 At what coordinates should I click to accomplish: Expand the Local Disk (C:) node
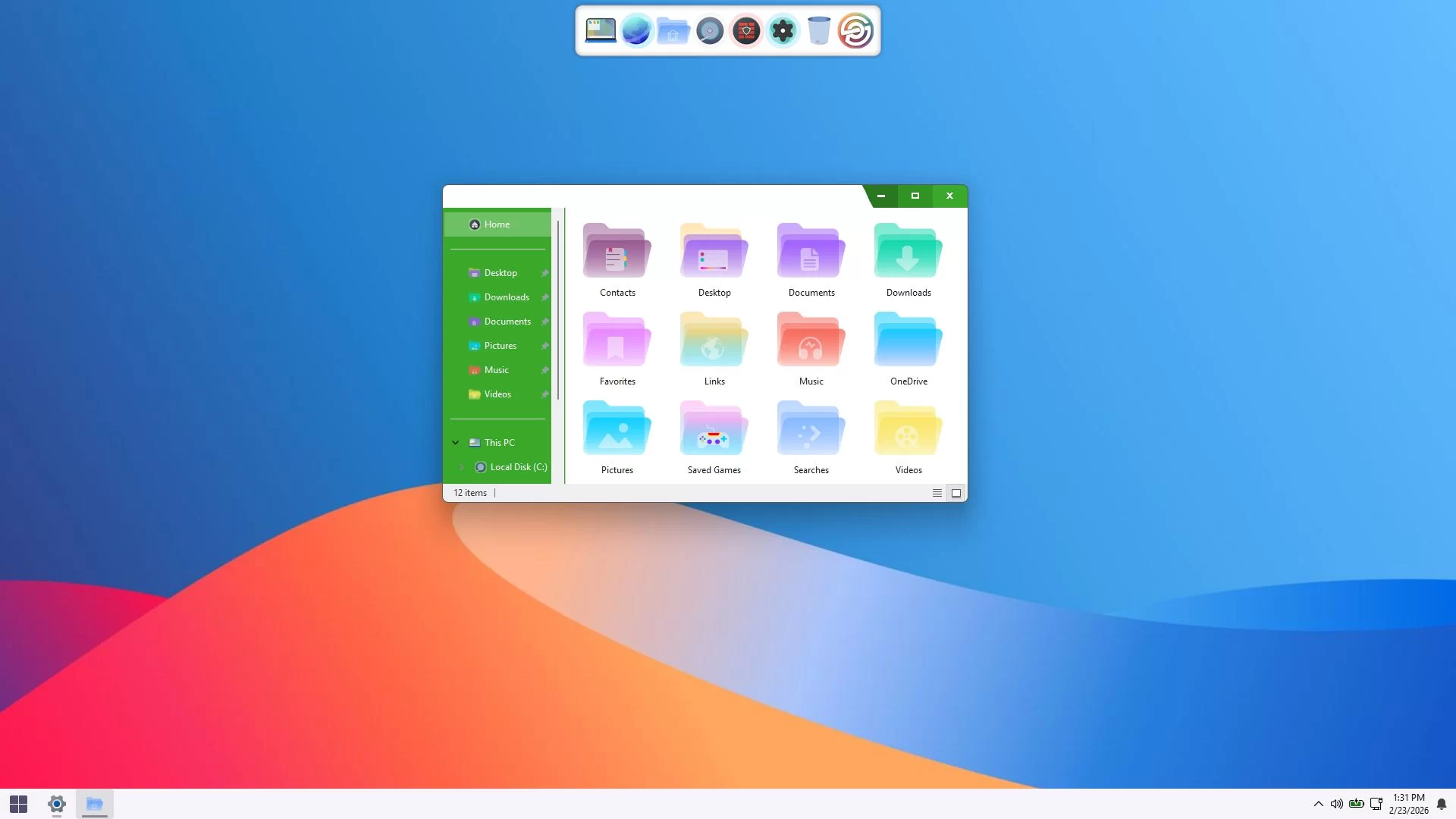click(x=462, y=467)
